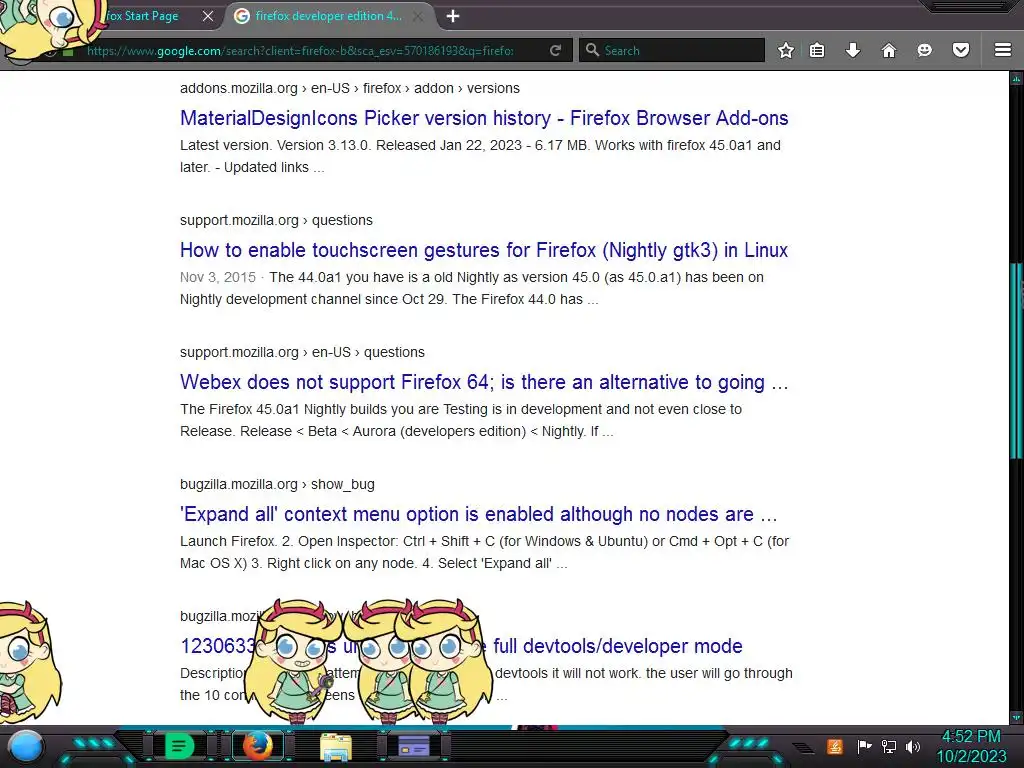1024x768 pixels.
Task: Show bookmarks list icon in toolbar
Action: tap(817, 50)
